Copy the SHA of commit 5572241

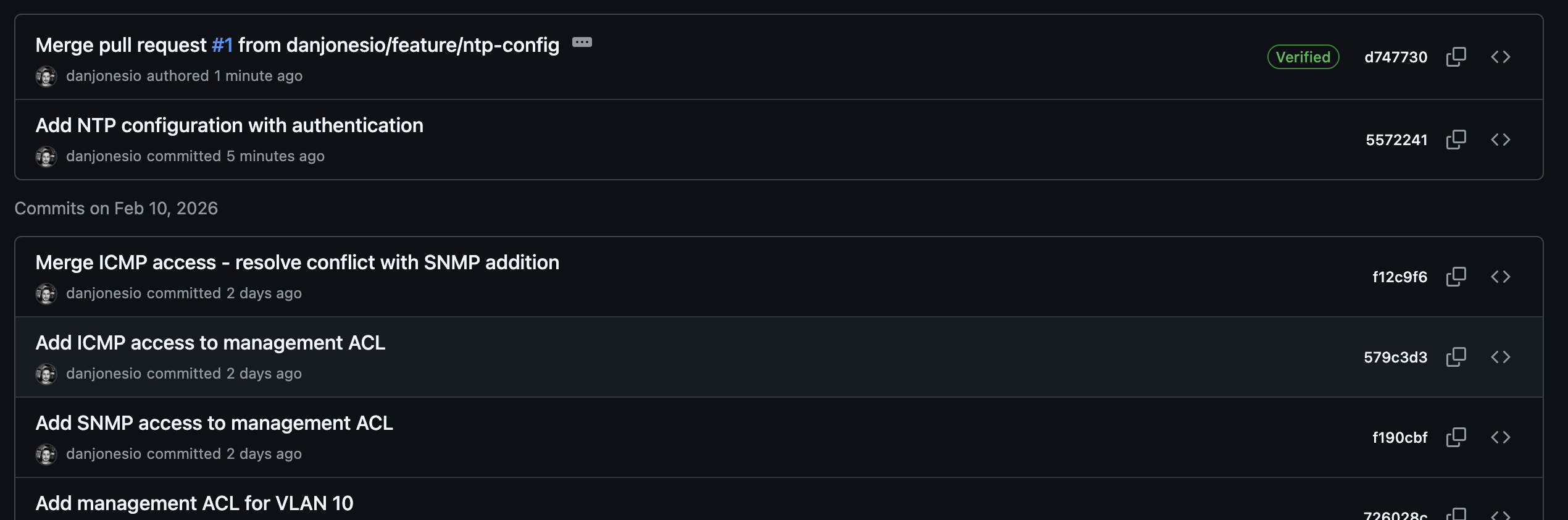click(1456, 140)
